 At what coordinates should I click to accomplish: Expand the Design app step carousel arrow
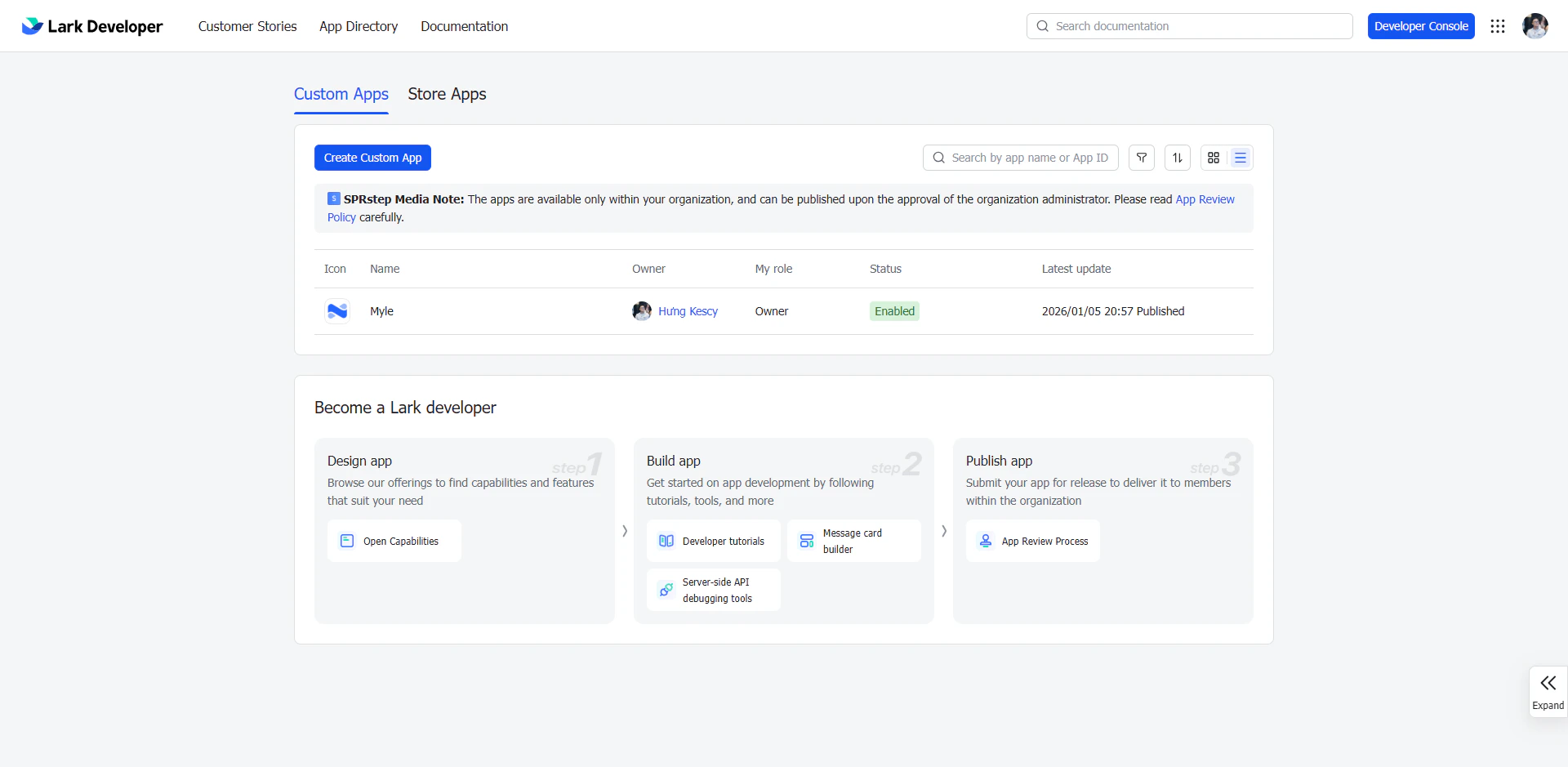(x=625, y=531)
